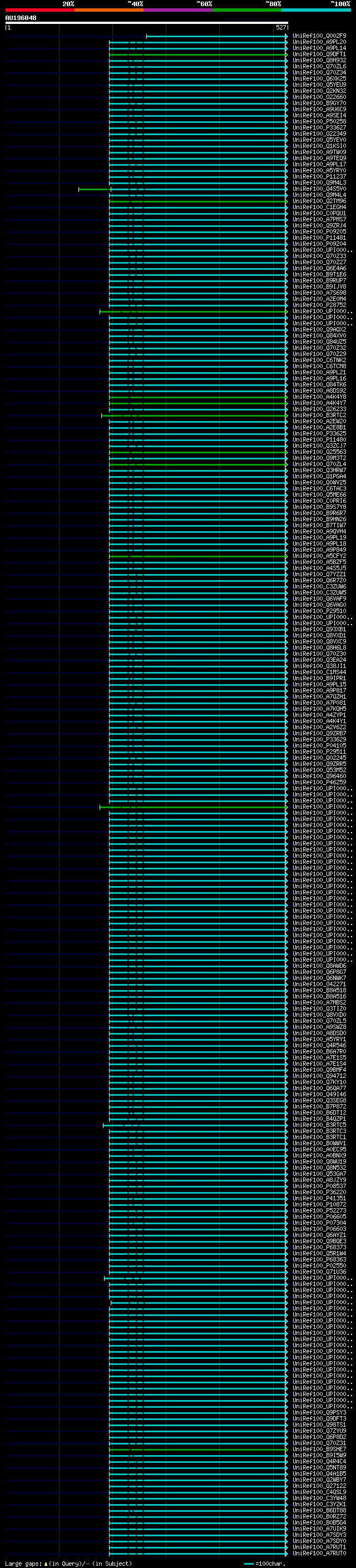The height and width of the screenshot is (1568, 356).
Task: Click the label UniRef100_B7TIW7
Action: click(x=319, y=525)
